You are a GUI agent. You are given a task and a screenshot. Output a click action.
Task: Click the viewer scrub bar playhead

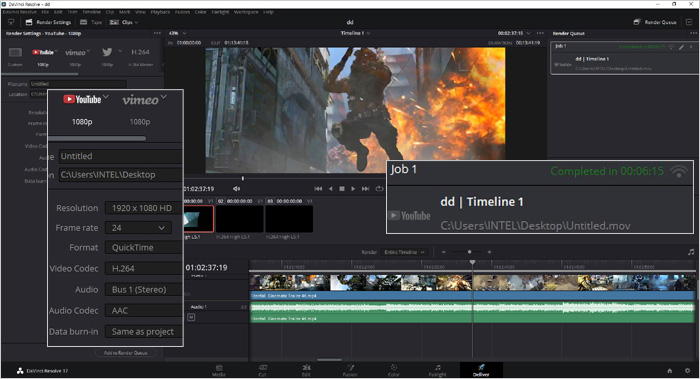click(243, 178)
